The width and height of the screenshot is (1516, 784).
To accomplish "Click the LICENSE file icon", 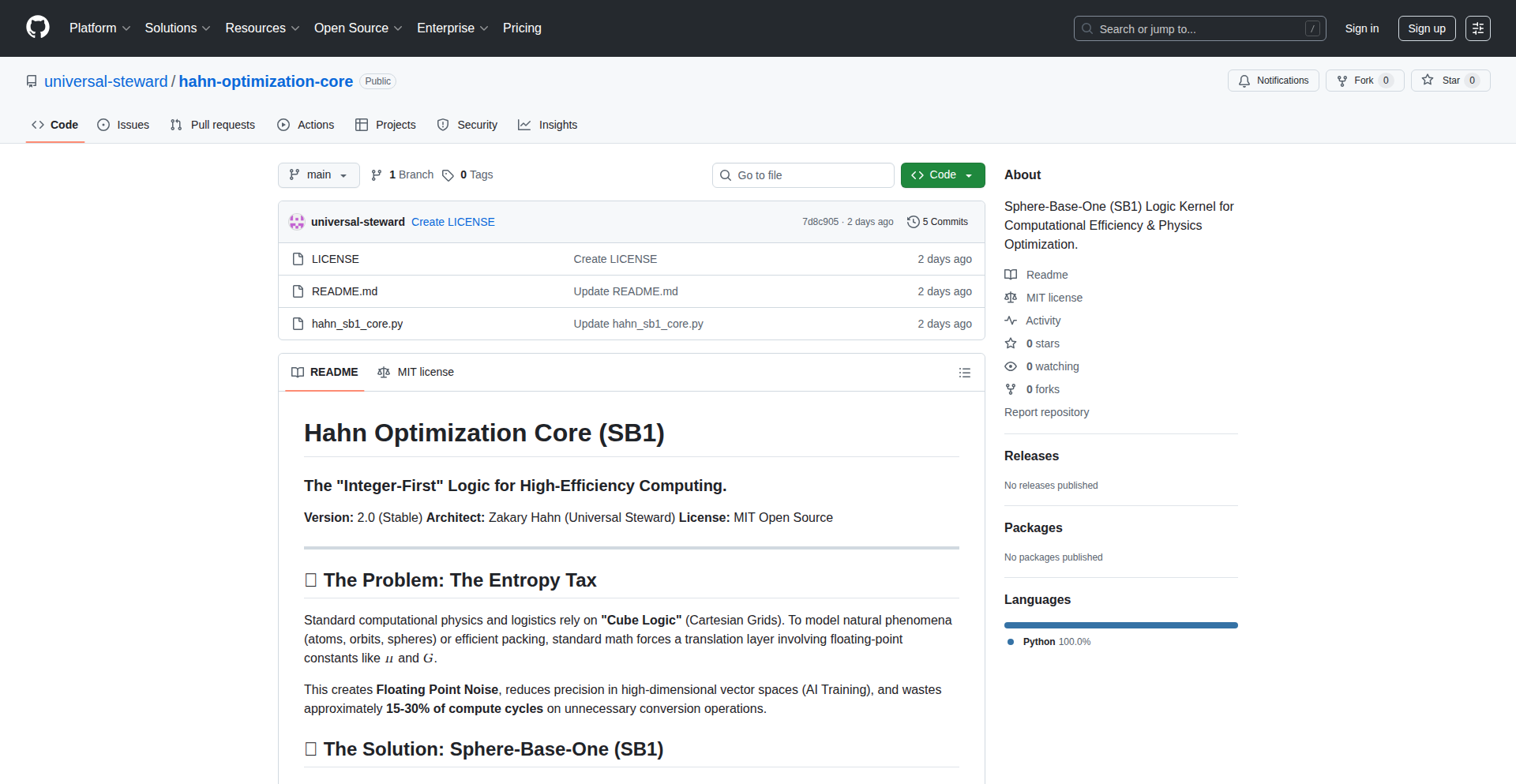I will point(298,259).
